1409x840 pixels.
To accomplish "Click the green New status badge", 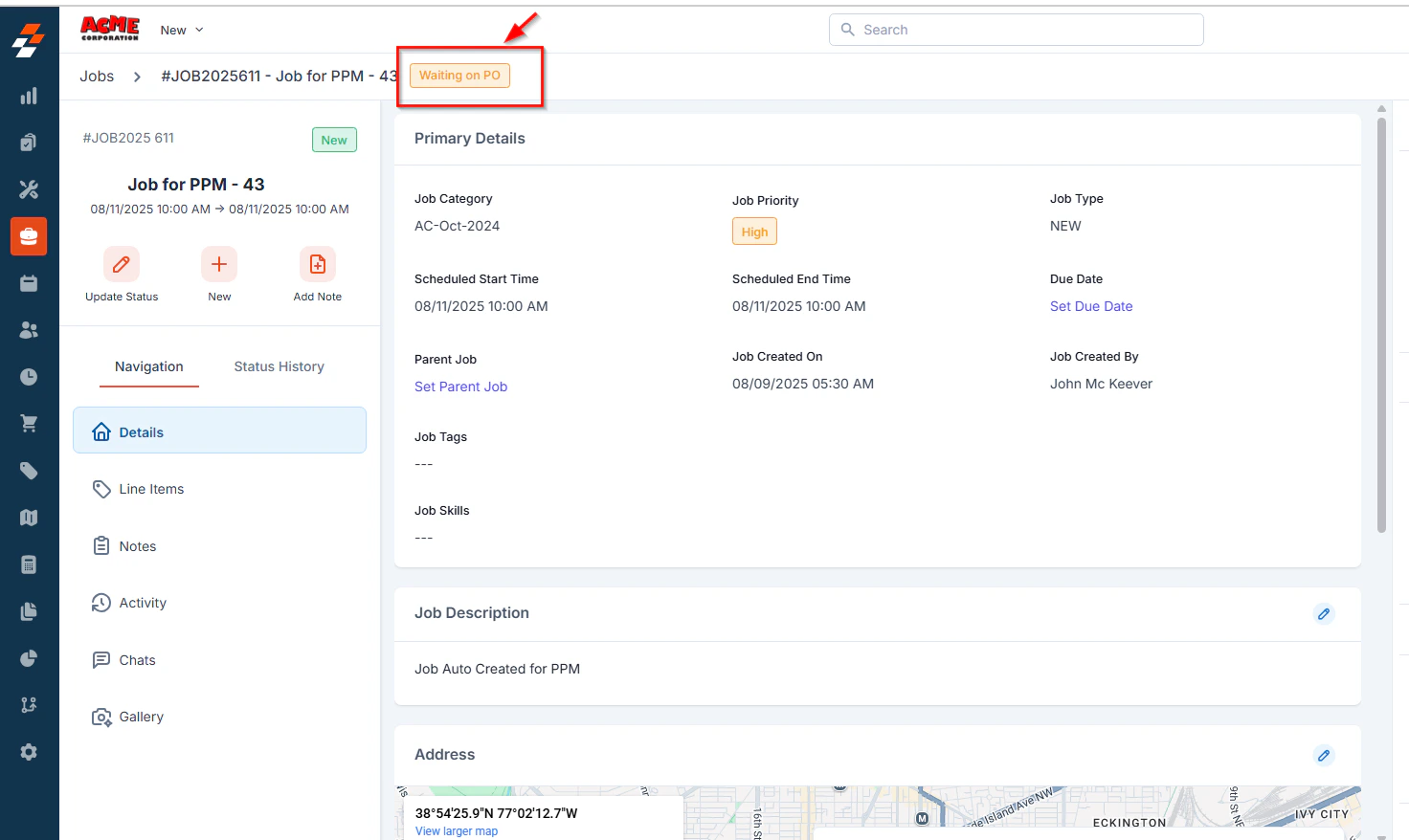I will [334, 140].
